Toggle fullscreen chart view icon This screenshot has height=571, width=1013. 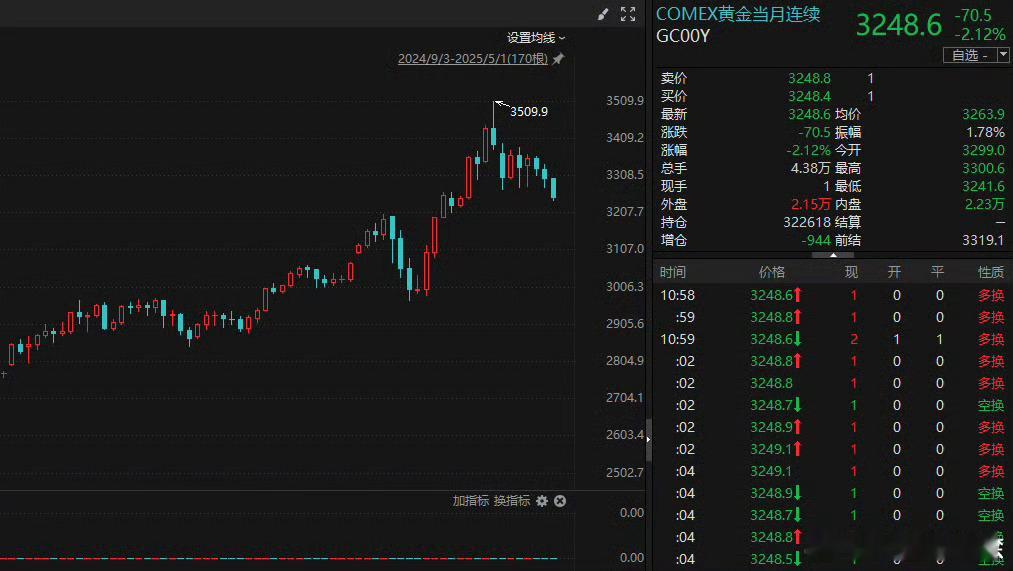(x=628, y=14)
